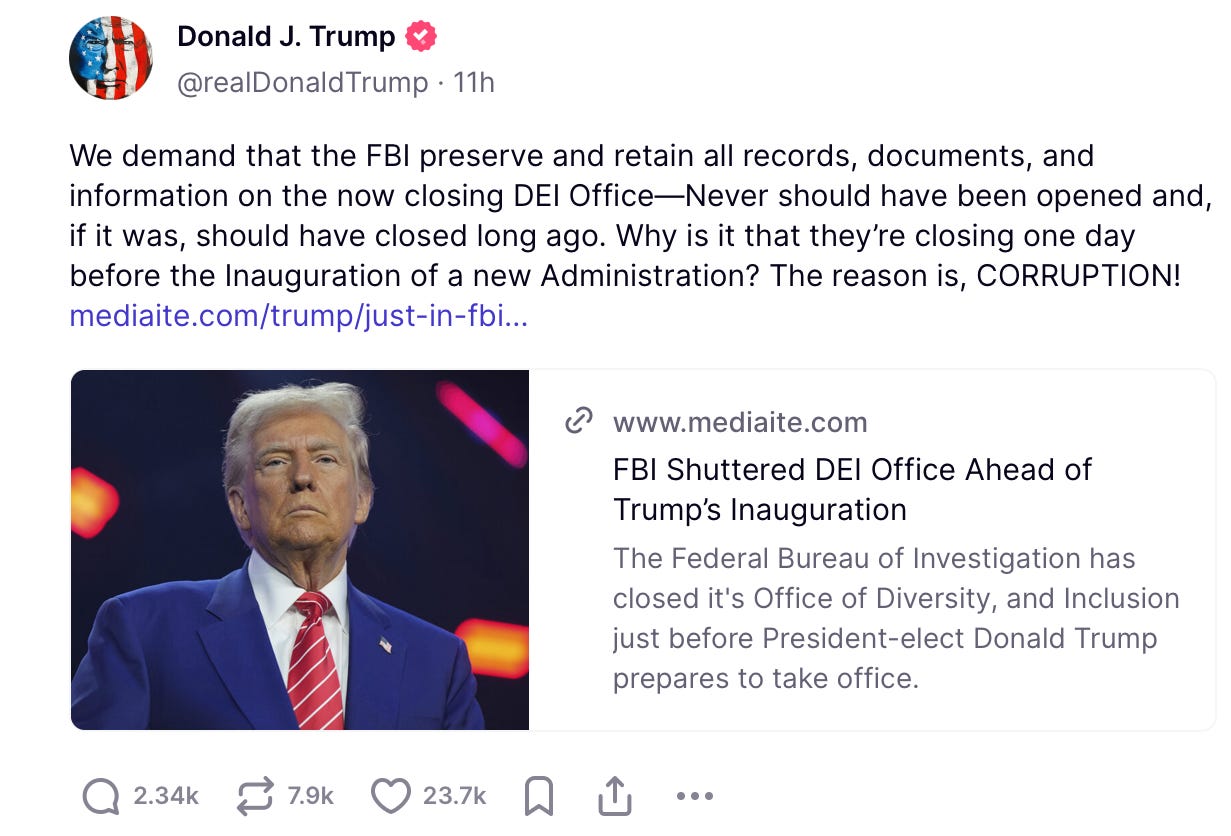Click the chain link icon in preview card

click(x=579, y=421)
